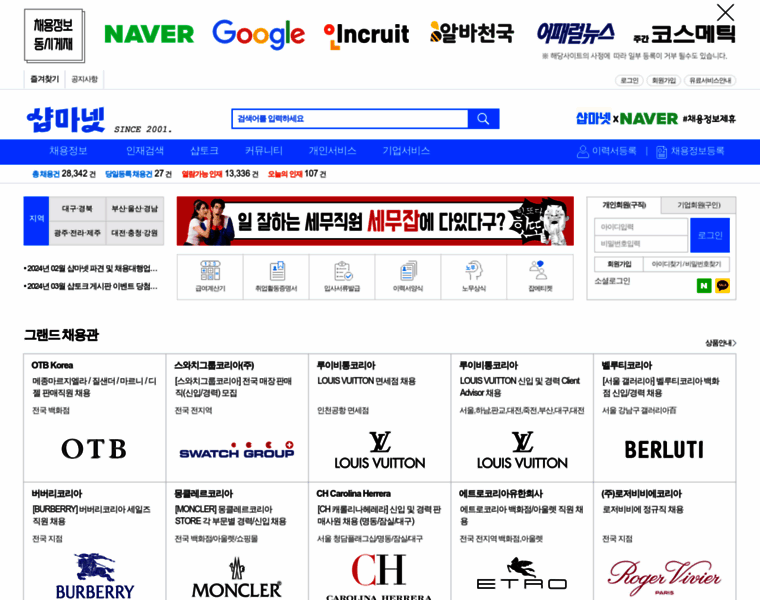Click the 비밀번호입력 password field

pyautogui.click(x=641, y=244)
